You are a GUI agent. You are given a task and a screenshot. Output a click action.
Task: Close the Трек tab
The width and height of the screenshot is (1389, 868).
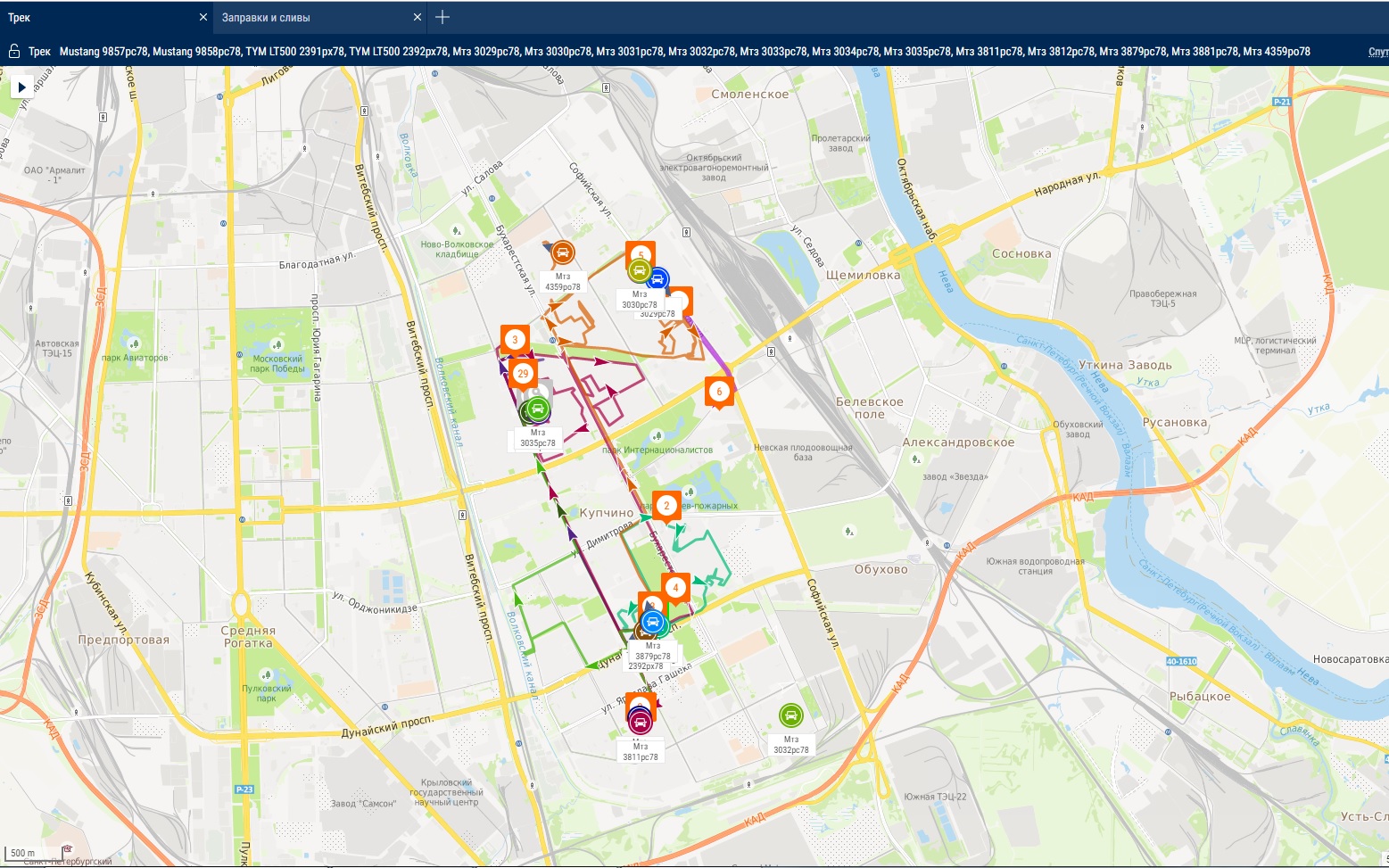(203, 17)
